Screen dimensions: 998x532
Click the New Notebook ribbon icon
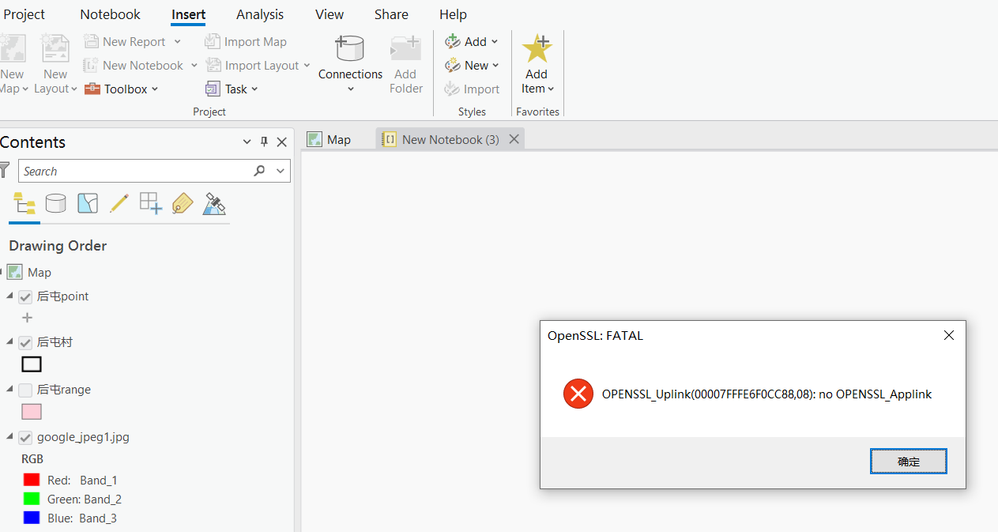pos(91,65)
